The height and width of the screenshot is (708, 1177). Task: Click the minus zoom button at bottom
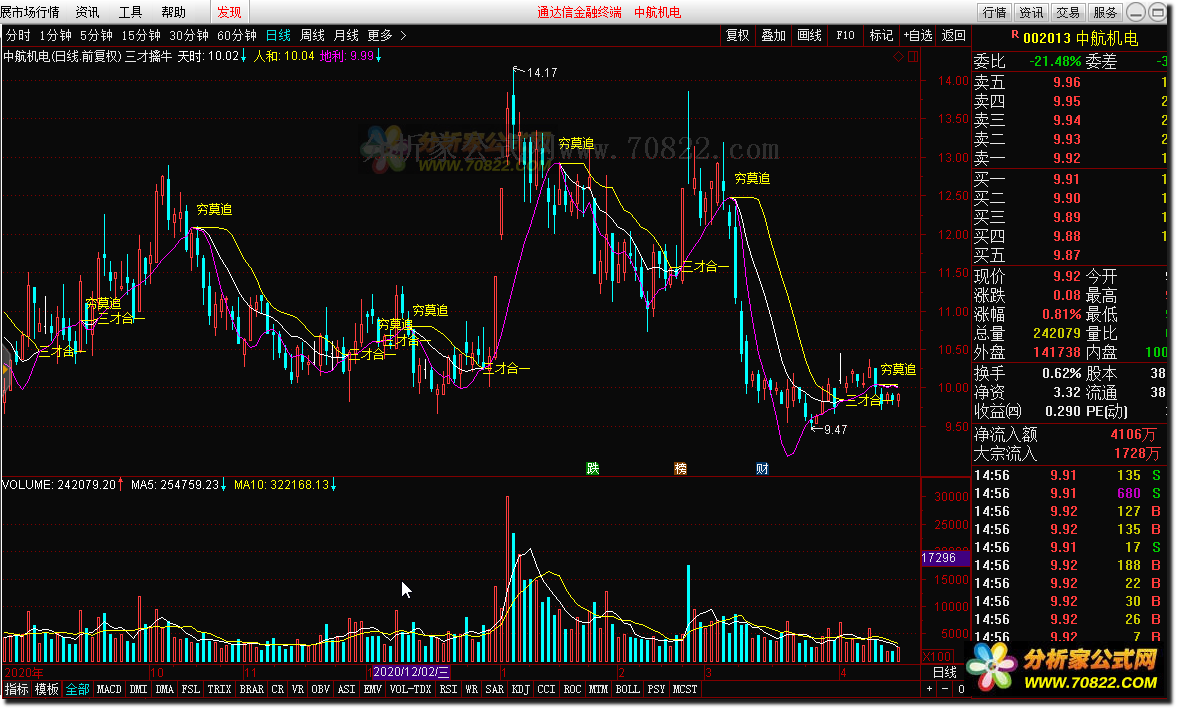(945, 689)
